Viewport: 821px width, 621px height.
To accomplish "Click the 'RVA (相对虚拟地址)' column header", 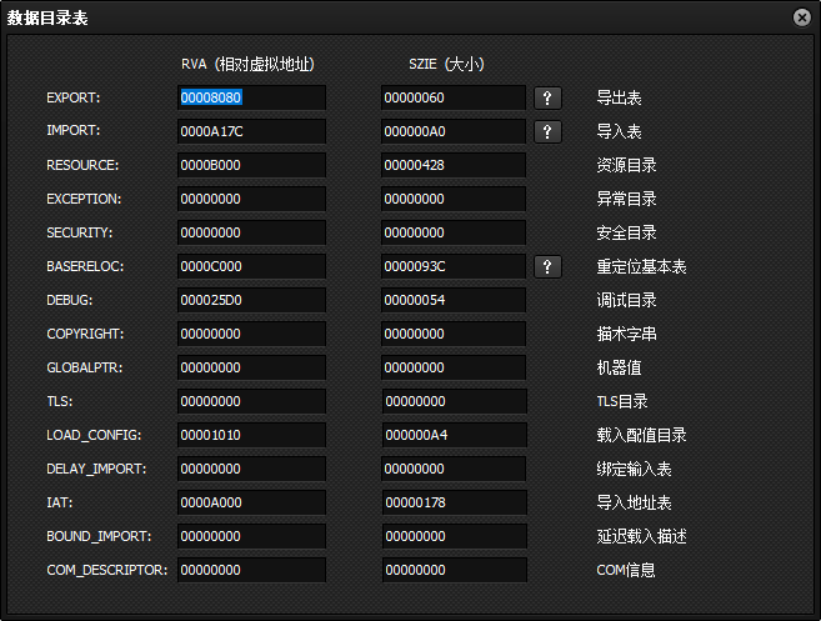I will point(248,64).
